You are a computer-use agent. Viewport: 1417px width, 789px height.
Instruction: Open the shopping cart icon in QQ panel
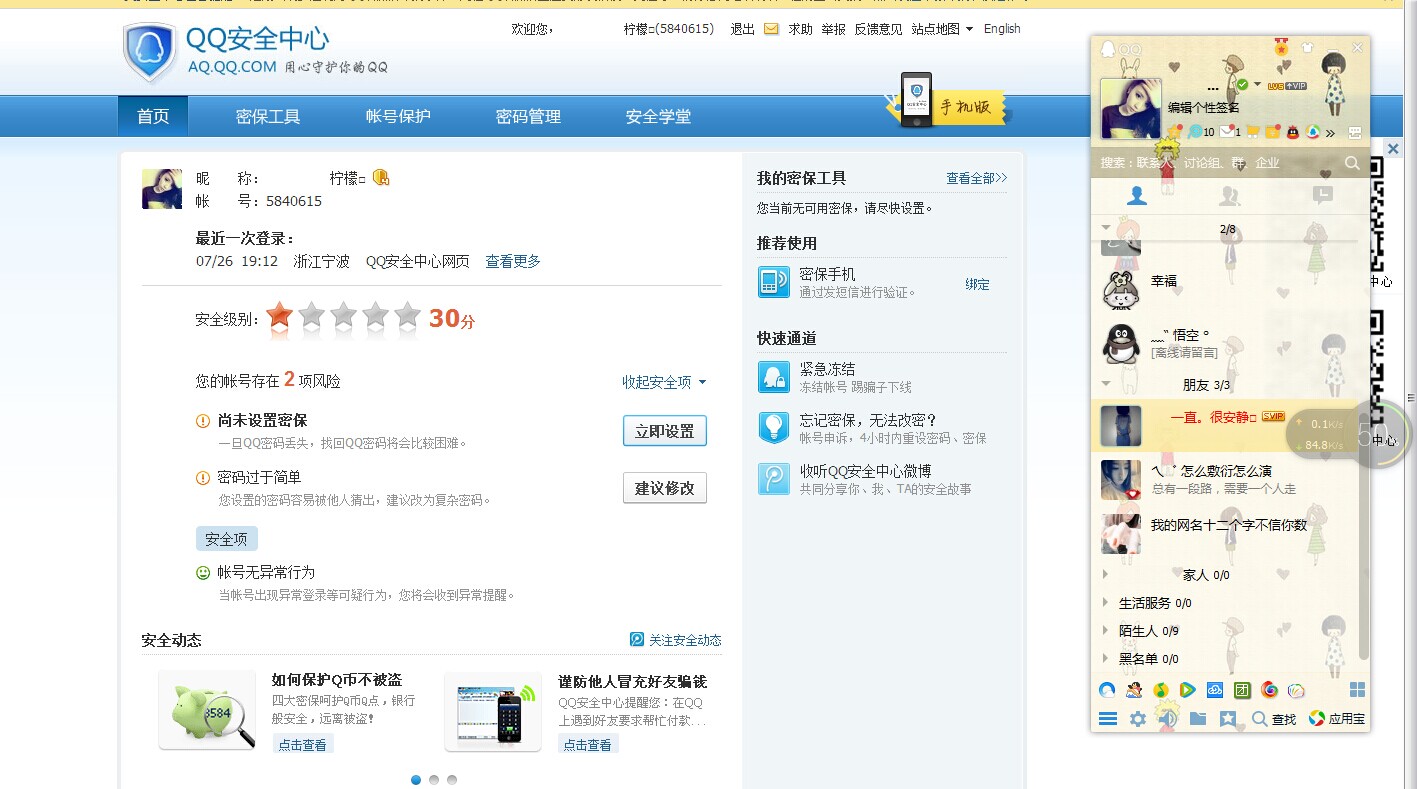pyautogui.click(x=1253, y=132)
